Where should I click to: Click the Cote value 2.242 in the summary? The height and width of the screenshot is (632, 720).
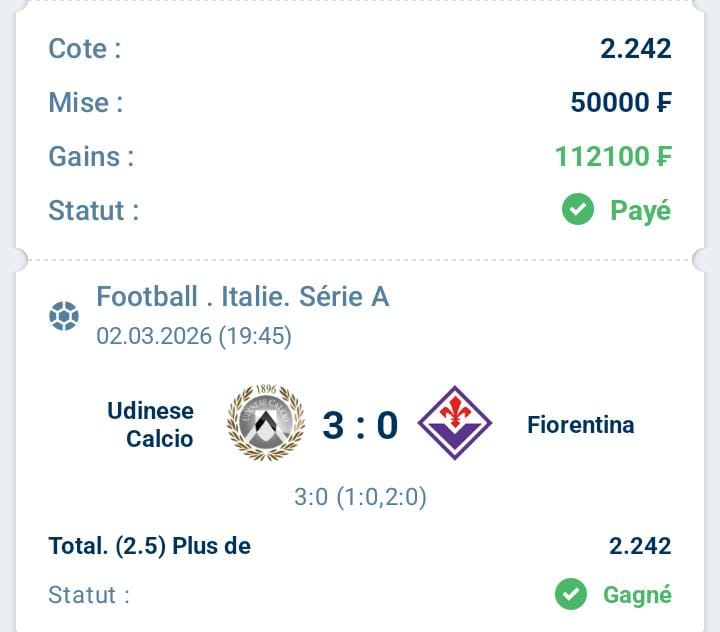click(636, 48)
